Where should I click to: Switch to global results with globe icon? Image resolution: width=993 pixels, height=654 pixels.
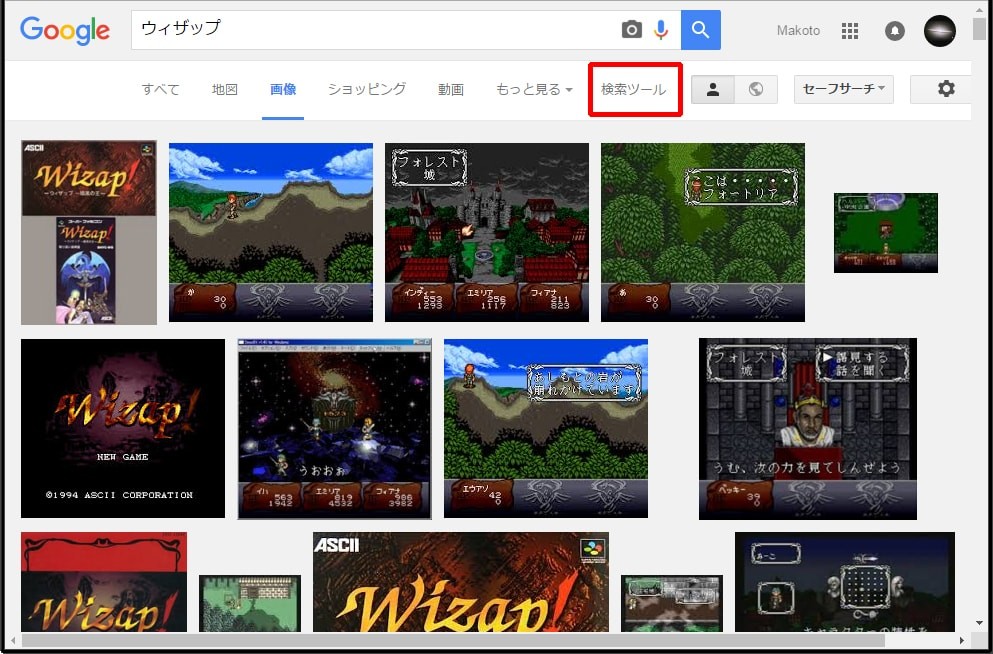coord(756,89)
